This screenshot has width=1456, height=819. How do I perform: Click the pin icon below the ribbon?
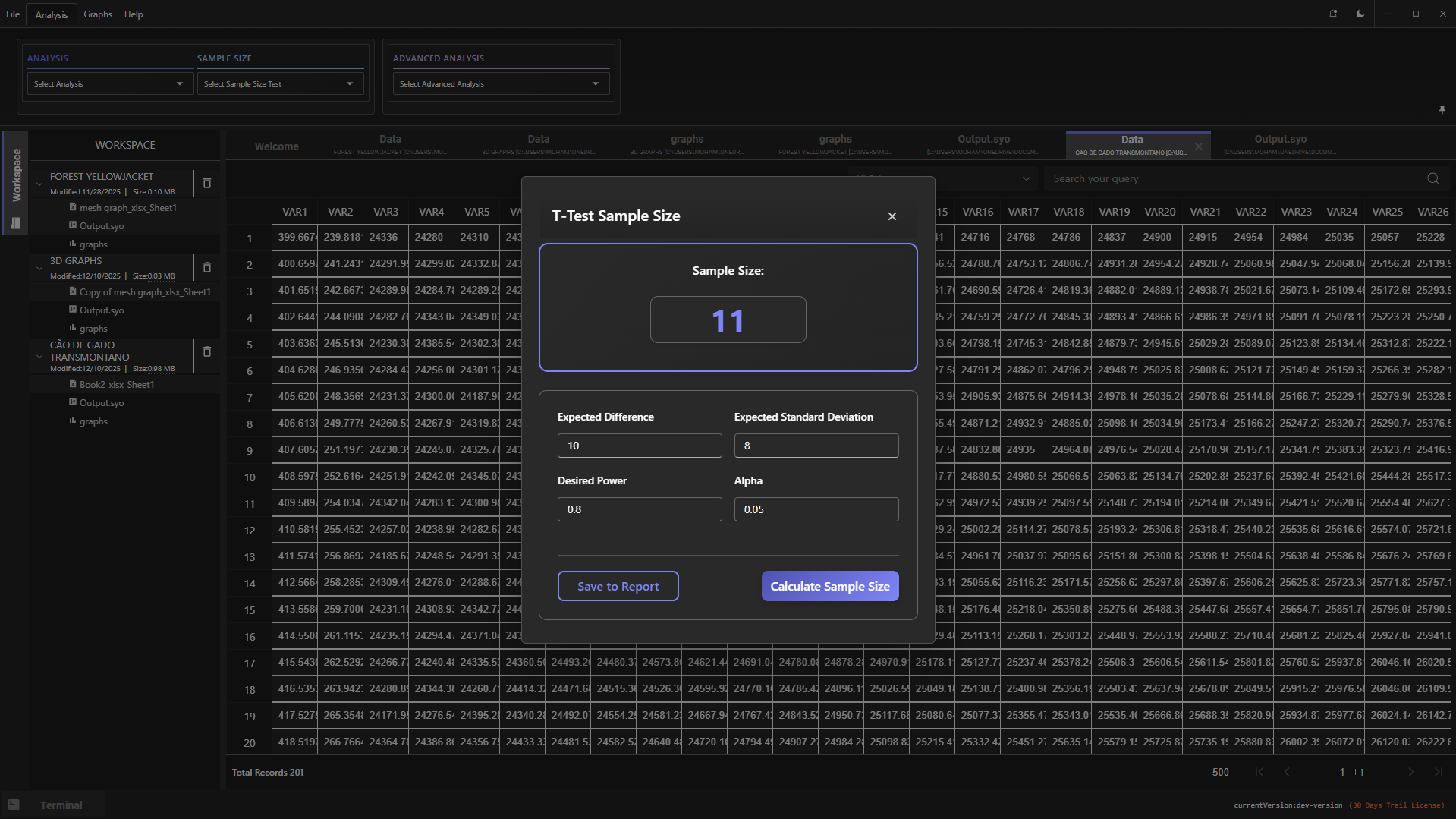pyautogui.click(x=1442, y=110)
